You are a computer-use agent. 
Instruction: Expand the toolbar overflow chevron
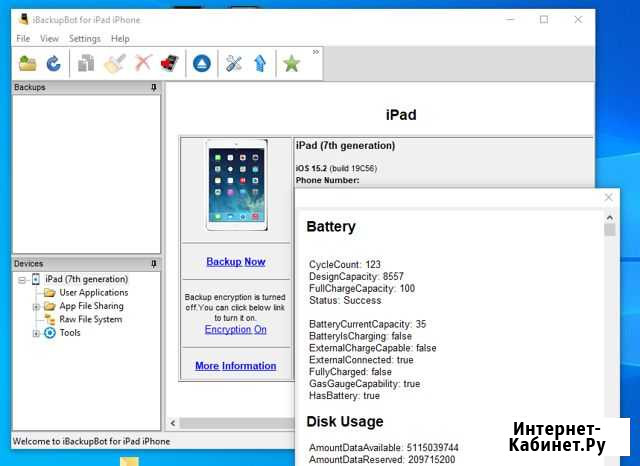coord(316,52)
